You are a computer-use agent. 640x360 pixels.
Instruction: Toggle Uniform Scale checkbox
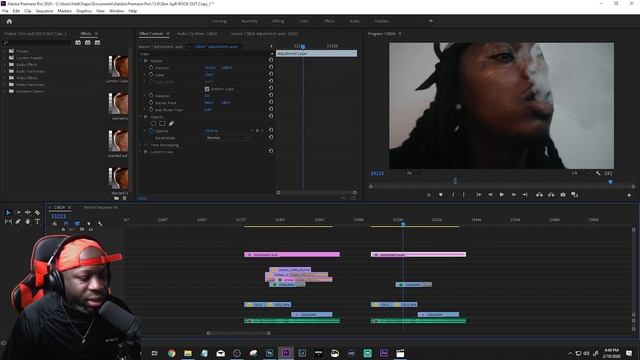click(x=207, y=89)
